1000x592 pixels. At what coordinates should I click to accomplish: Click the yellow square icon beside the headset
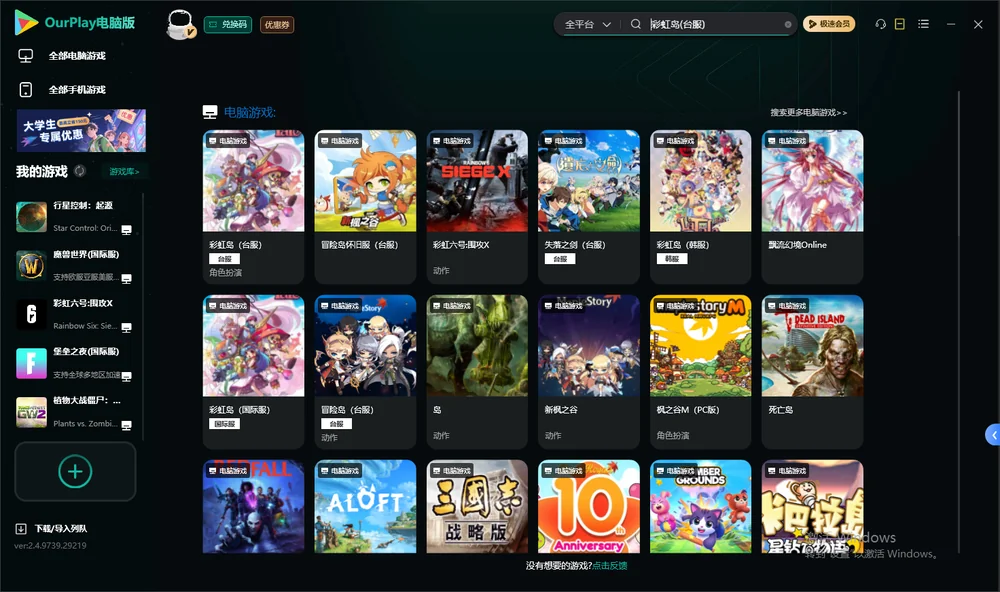[x=900, y=24]
